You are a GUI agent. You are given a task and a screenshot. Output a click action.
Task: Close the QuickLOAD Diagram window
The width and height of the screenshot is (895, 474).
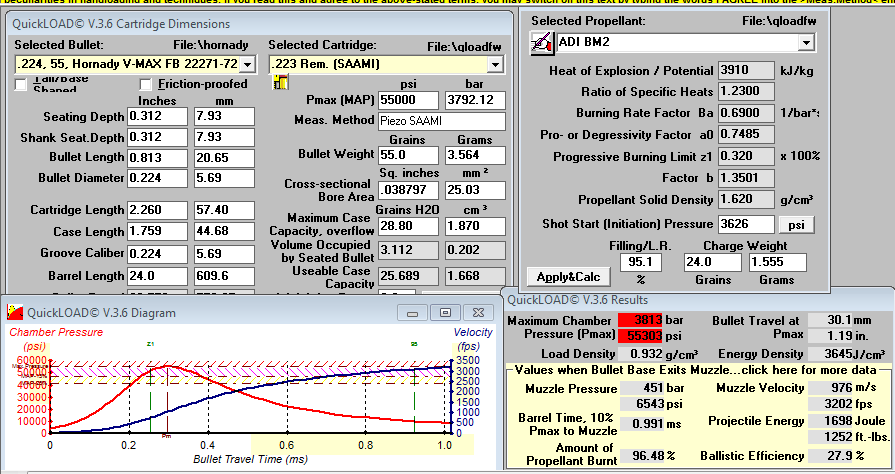point(478,312)
